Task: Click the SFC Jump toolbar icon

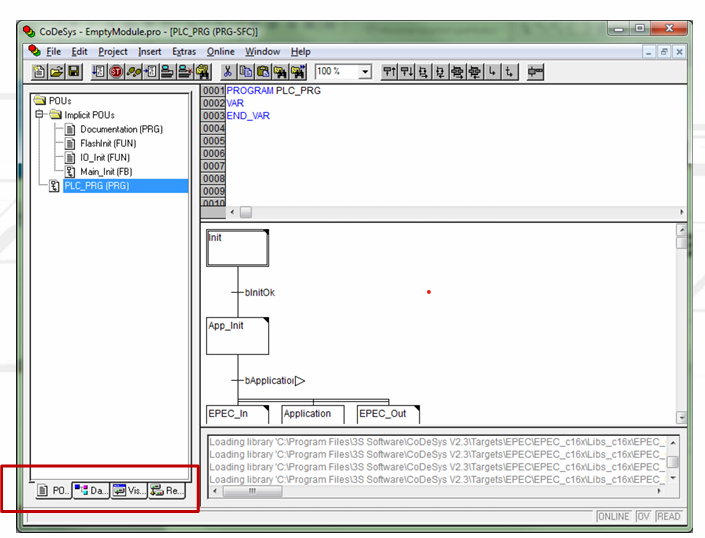Action: pyautogui.click(x=492, y=72)
